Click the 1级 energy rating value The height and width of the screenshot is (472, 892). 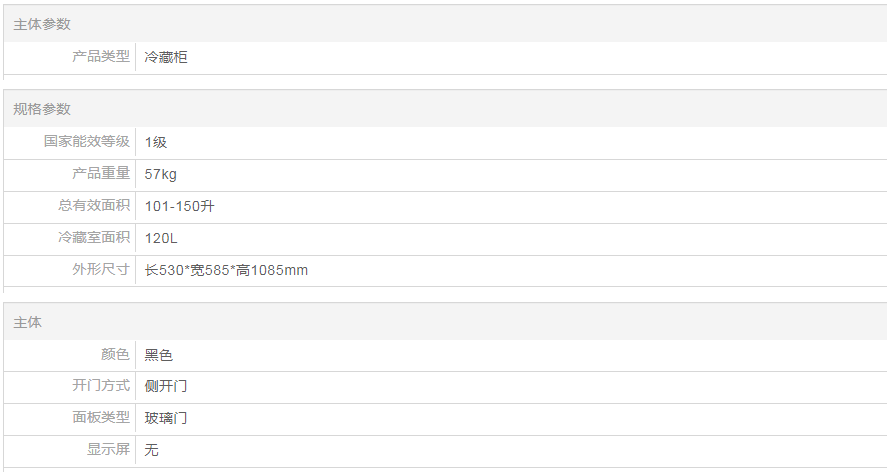click(156, 142)
